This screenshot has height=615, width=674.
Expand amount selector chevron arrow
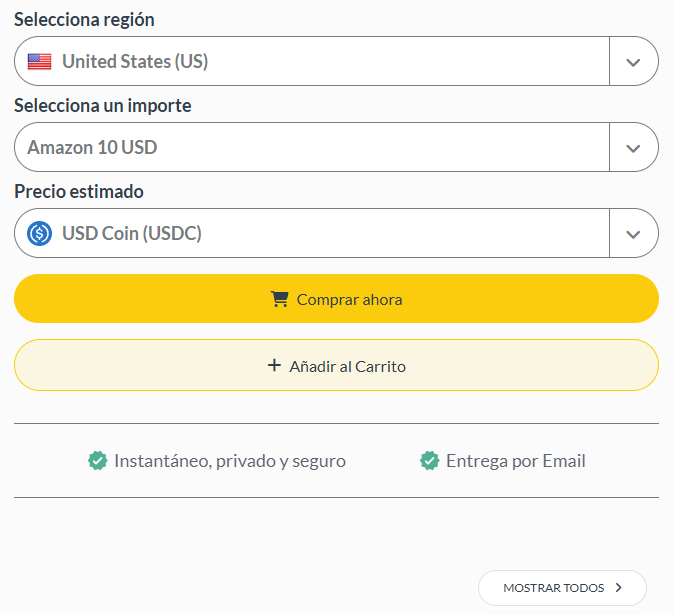point(633,148)
